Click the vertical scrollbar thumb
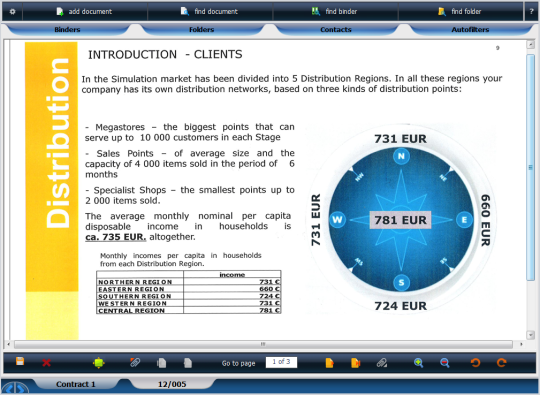540x395 pixels. click(530, 167)
